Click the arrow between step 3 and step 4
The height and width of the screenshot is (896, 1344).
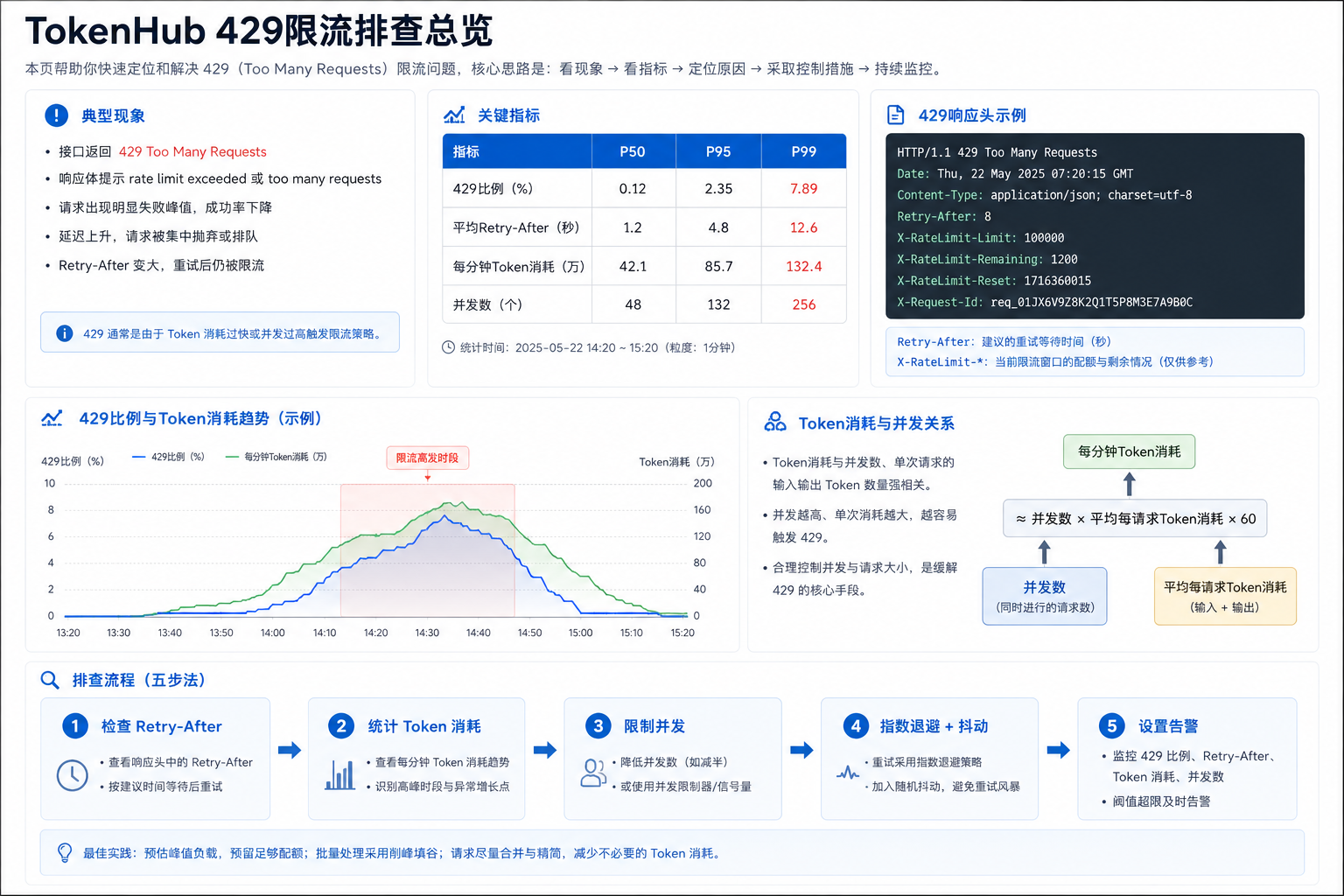pyautogui.click(x=801, y=750)
